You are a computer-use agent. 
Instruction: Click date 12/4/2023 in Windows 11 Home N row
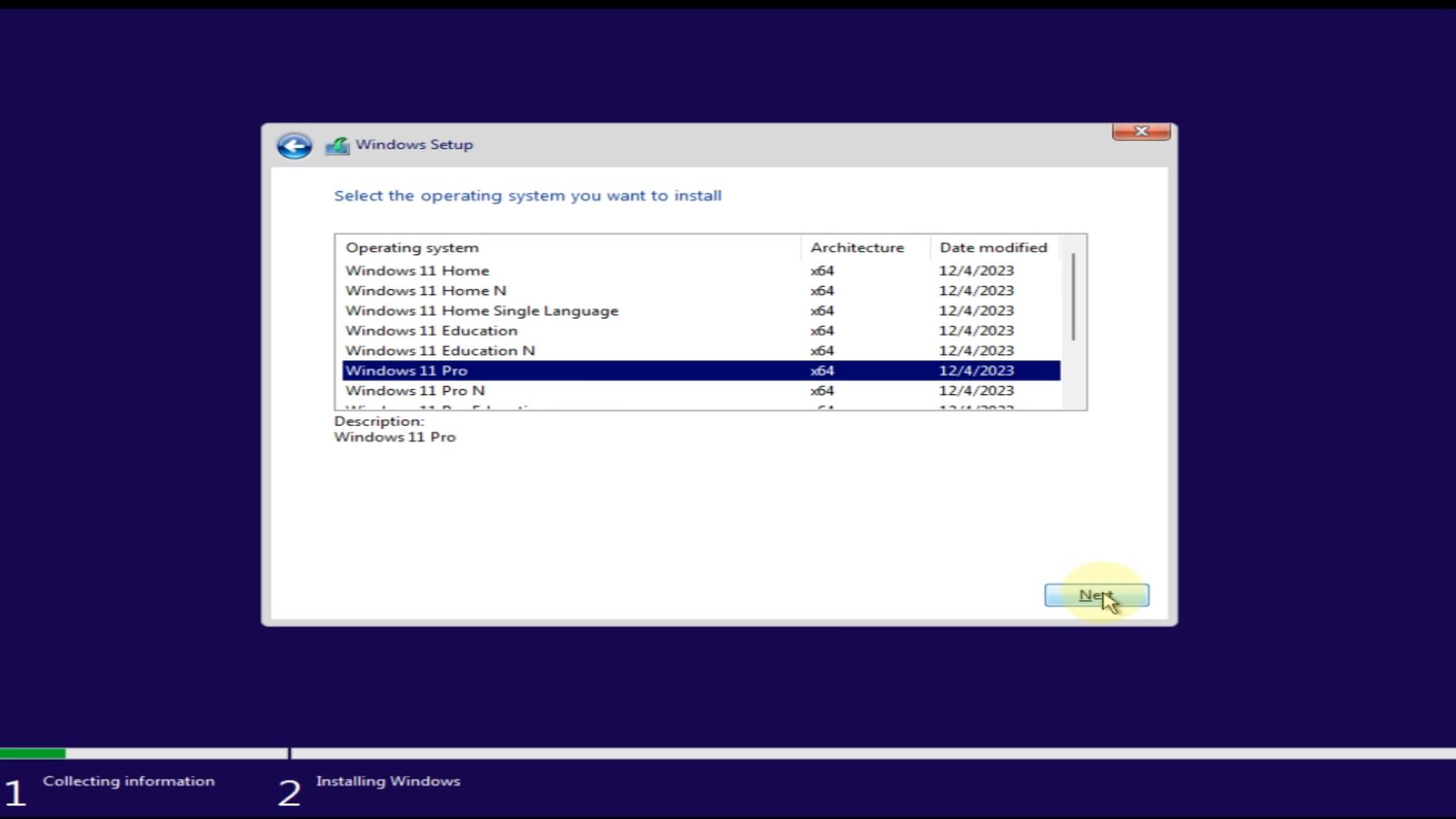click(976, 290)
